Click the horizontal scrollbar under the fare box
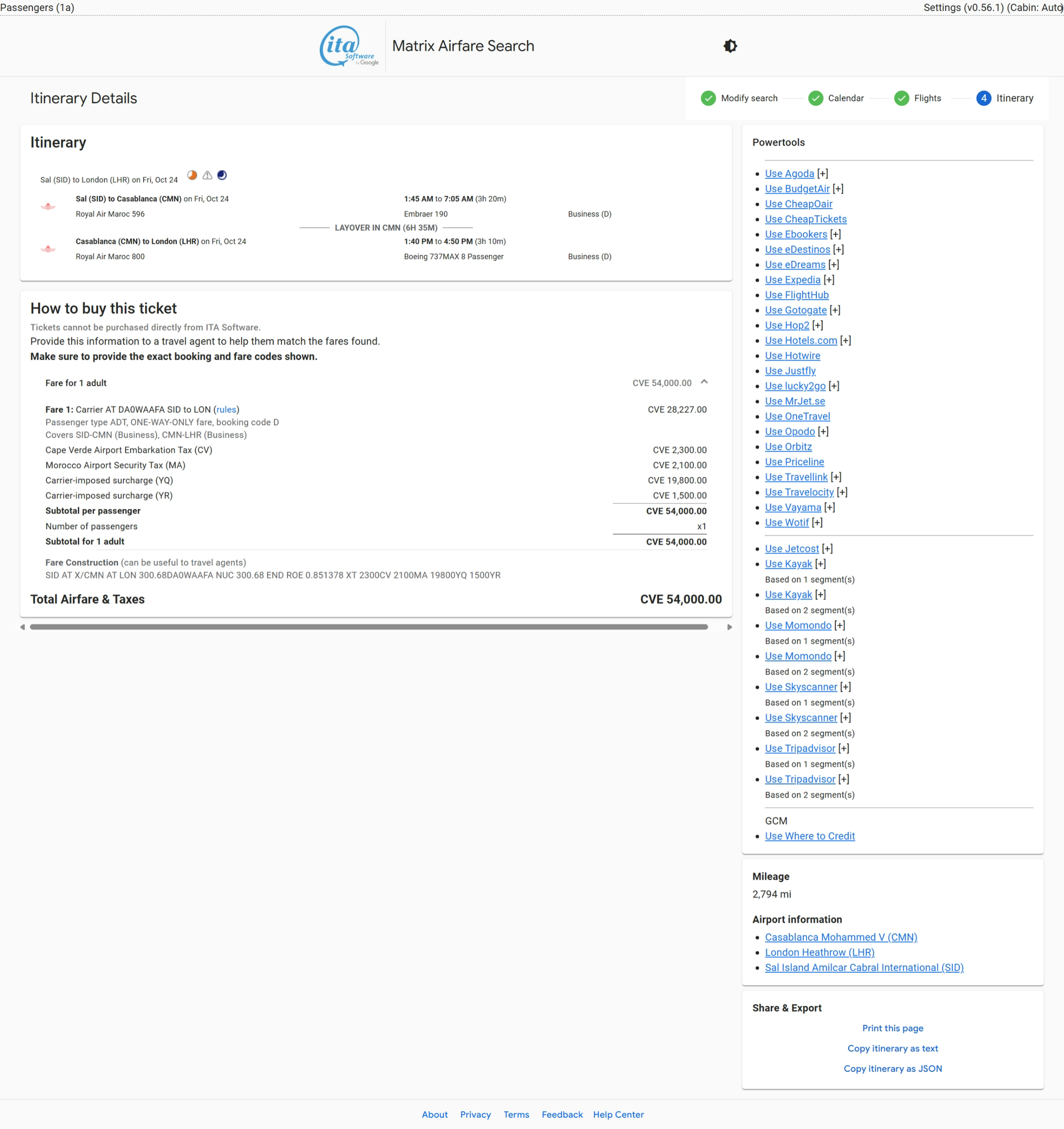 point(369,627)
